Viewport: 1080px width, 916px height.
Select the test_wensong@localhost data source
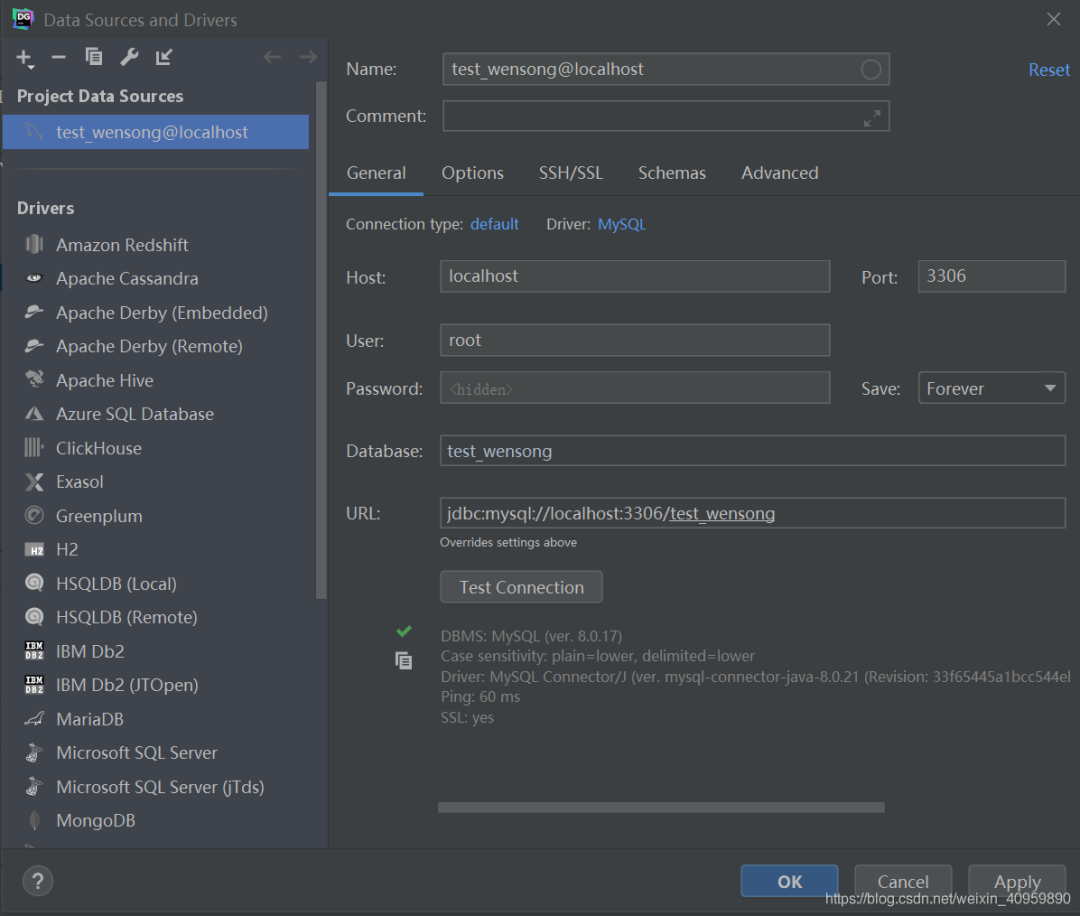tap(152, 132)
